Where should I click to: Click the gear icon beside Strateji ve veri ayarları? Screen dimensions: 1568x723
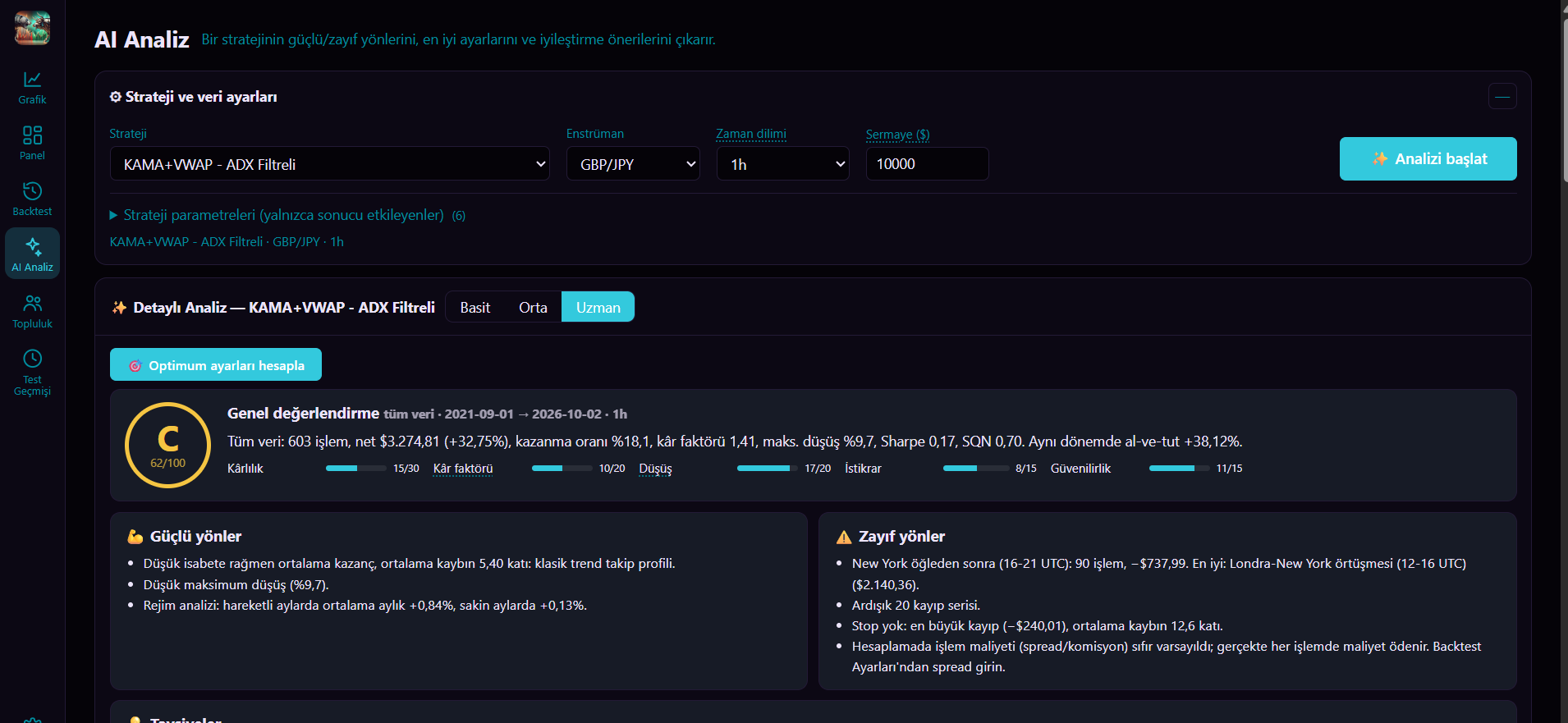(x=116, y=97)
